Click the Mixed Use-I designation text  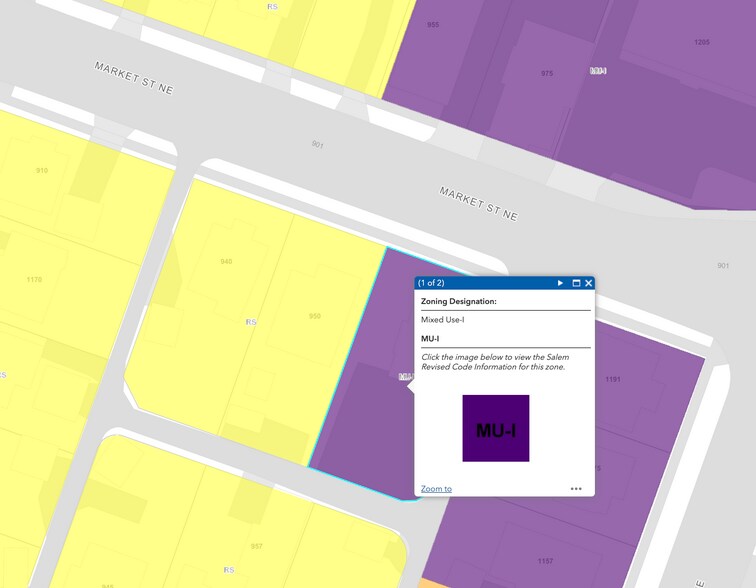443,320
